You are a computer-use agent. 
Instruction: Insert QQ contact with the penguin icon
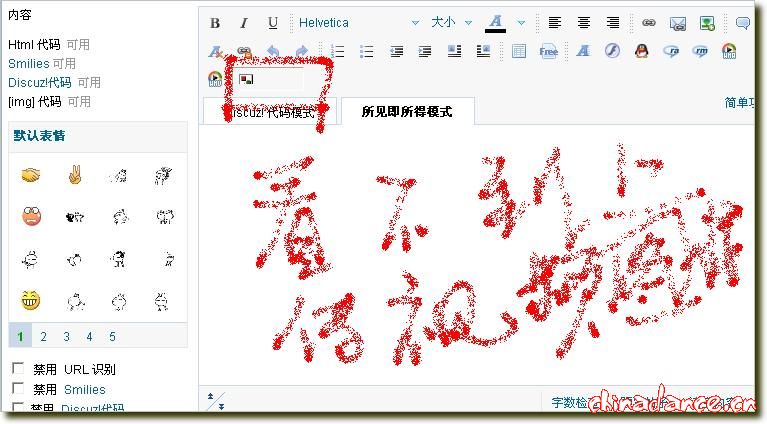click(x=642, y=51)
